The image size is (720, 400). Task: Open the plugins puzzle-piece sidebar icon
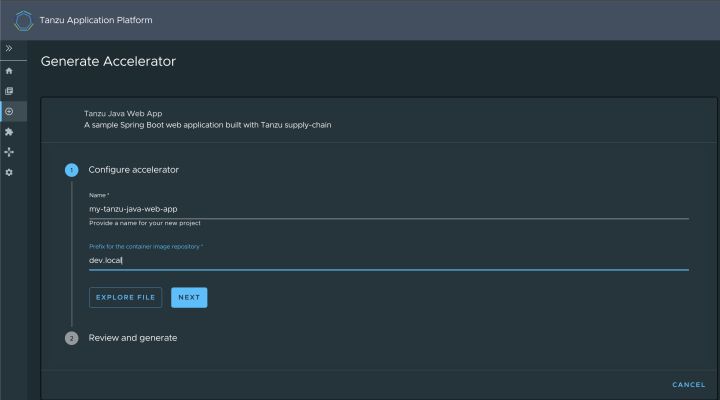[9, 132]
